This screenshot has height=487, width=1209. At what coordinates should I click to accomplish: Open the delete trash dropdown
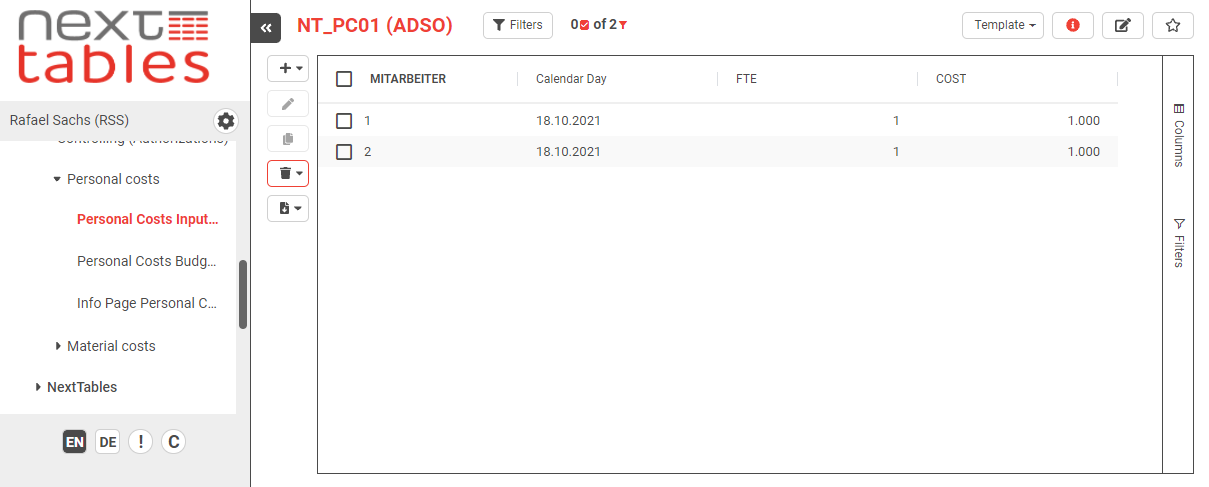(x=288, y=174)
